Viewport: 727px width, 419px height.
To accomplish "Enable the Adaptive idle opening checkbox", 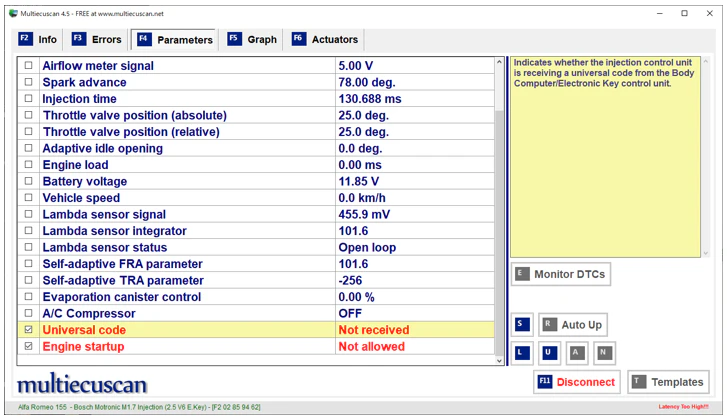I will tap(29, 148).
